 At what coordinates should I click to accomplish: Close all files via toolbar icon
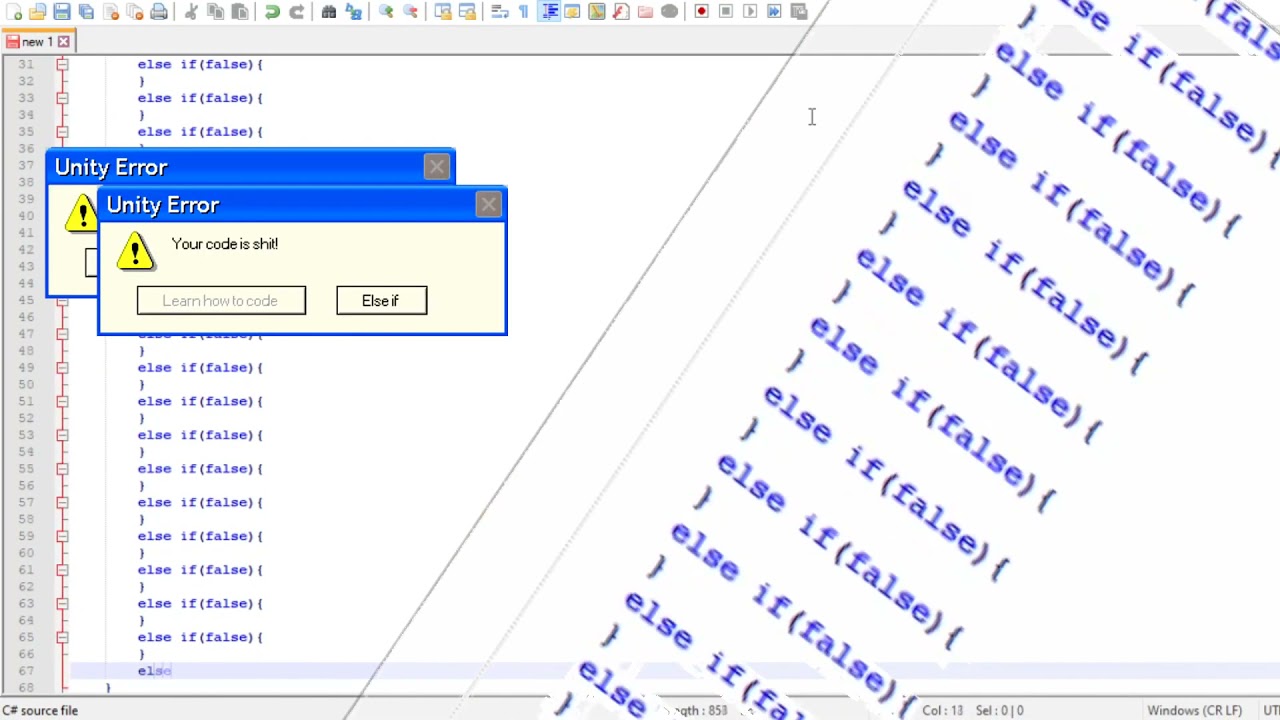(x=135, y=12)
